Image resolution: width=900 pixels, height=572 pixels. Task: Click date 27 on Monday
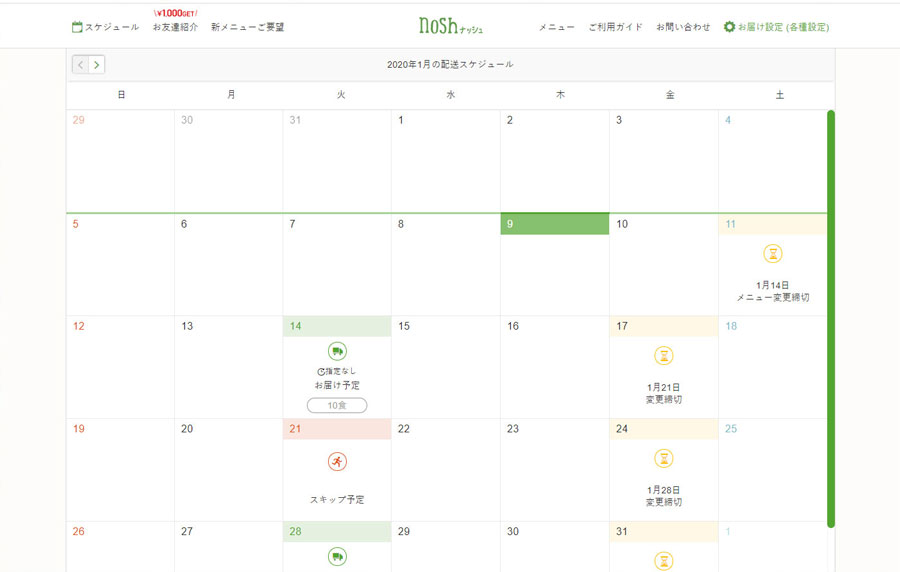coord(187,531)
